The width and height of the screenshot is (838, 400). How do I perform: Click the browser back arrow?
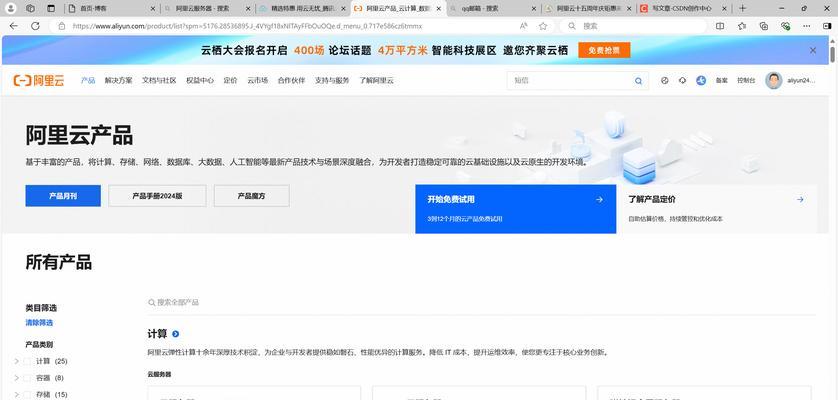13,26
